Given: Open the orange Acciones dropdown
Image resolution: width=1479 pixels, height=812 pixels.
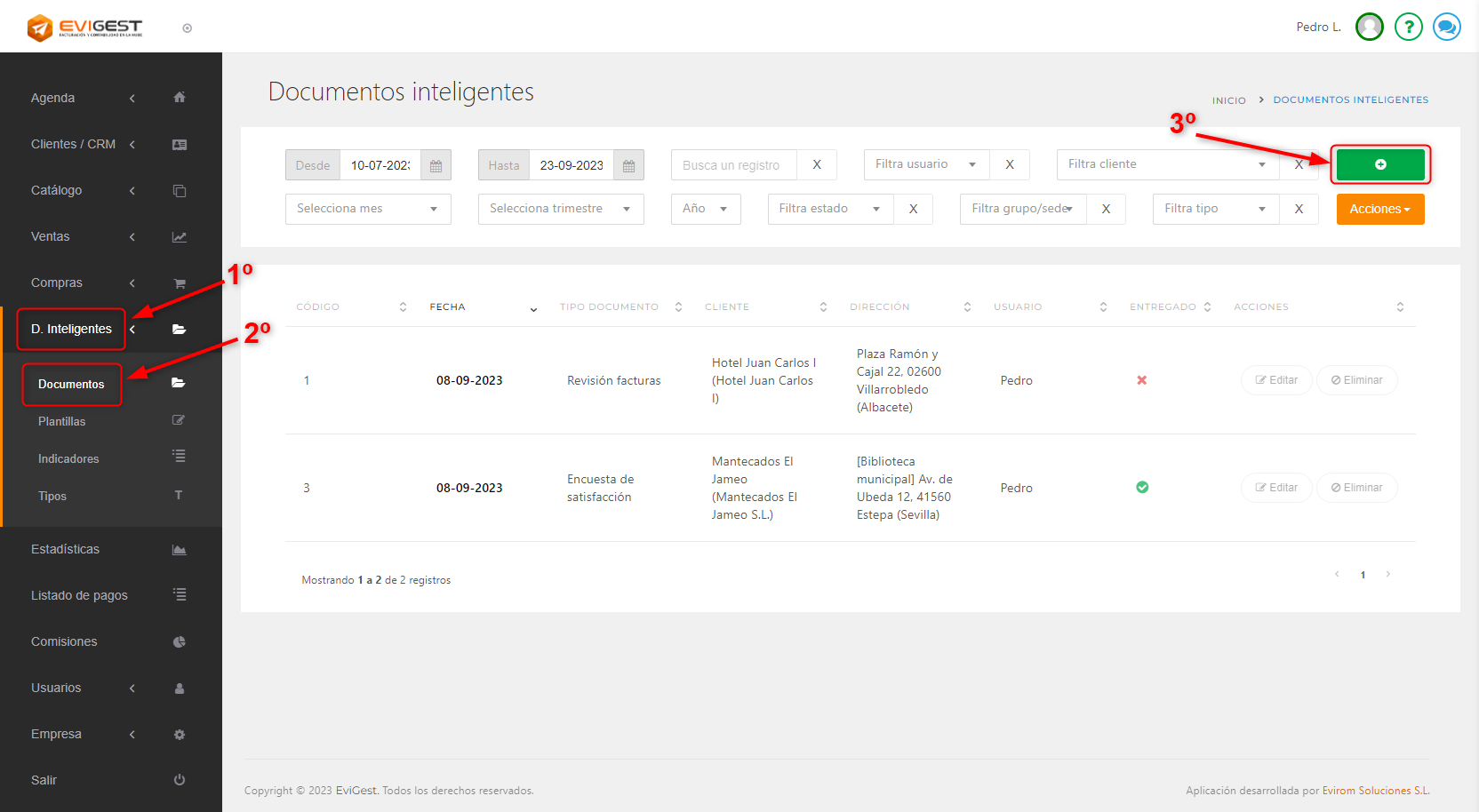Looking at the screenshot, I should [x=1379, y=210].
